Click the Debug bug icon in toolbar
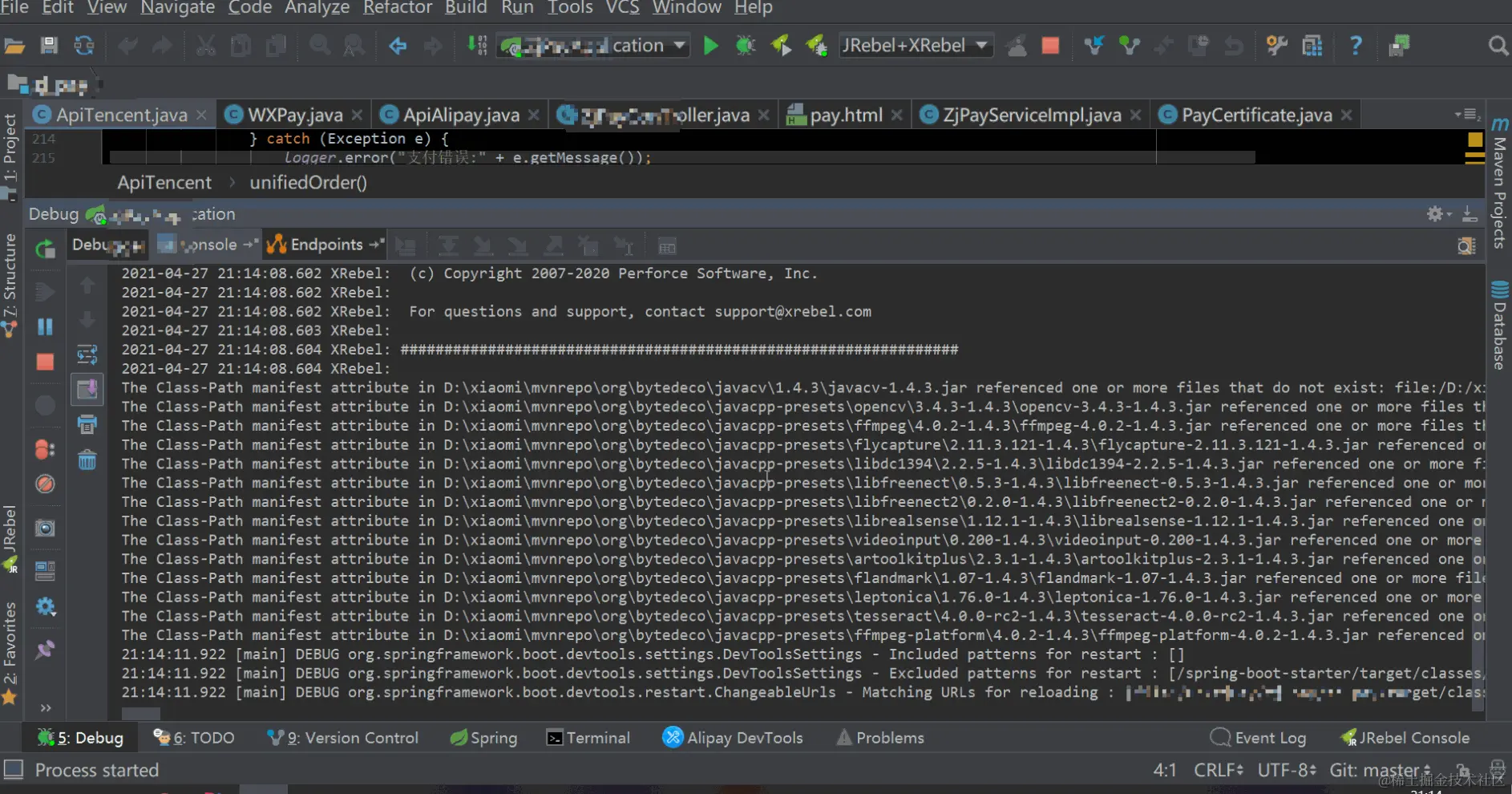 (x=746, y=46)
